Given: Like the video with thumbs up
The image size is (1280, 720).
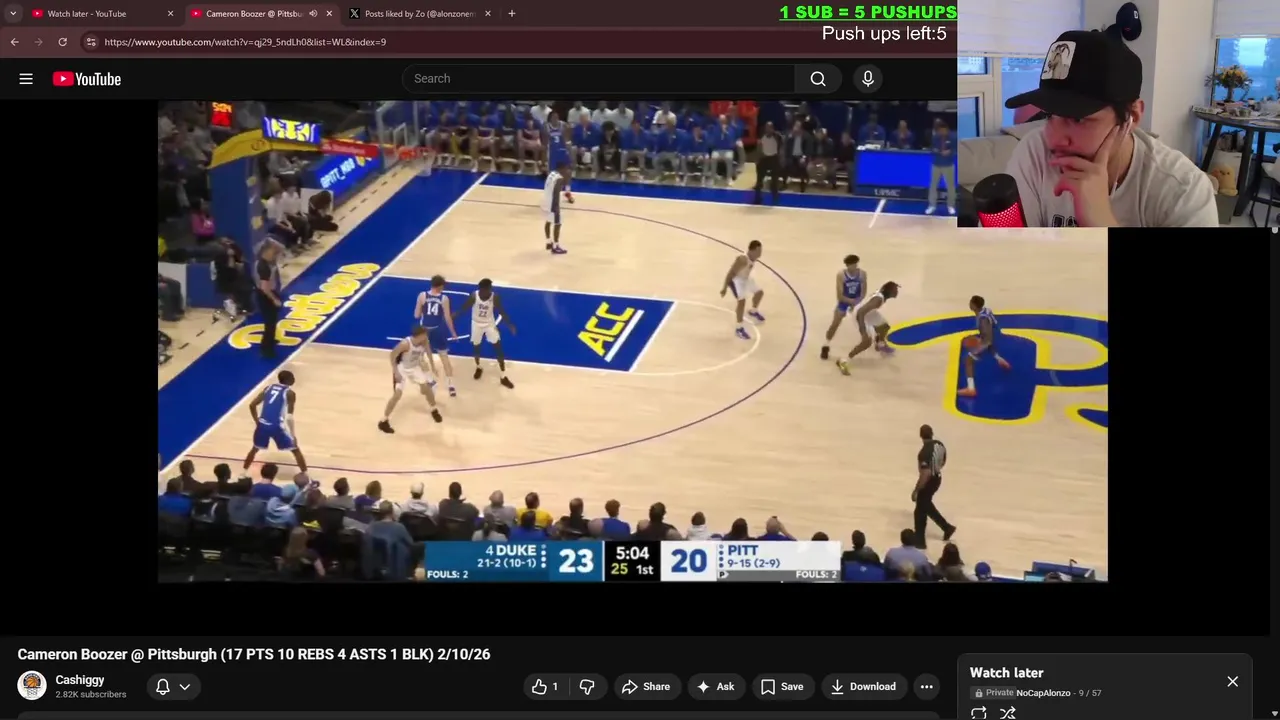Looking at the screenshot, I should (x=545, y=686).
